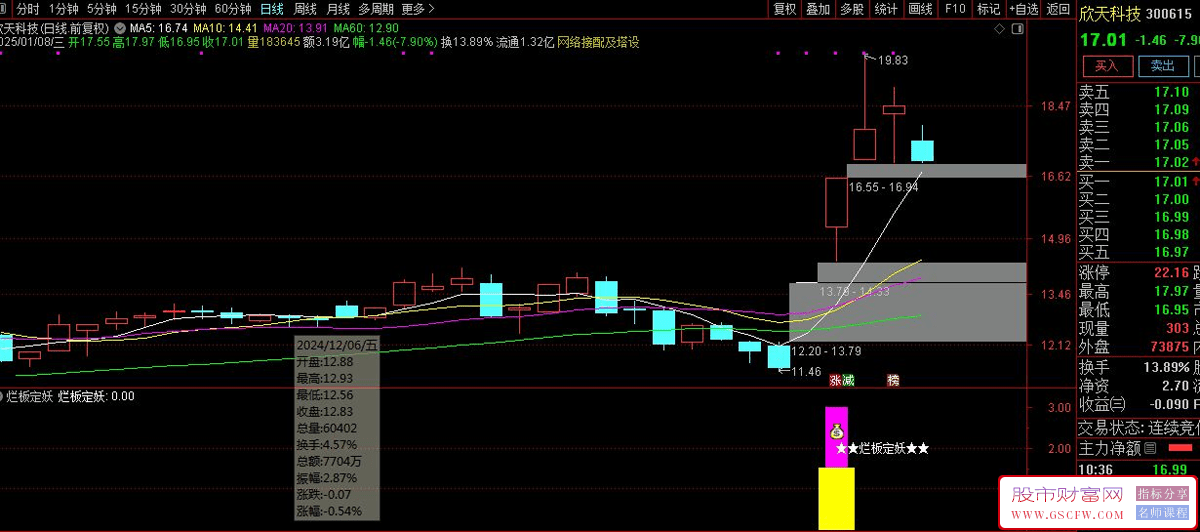Select the 5分钟 period tab
This screenshot has height=532, width=1200.
point(102,9)
